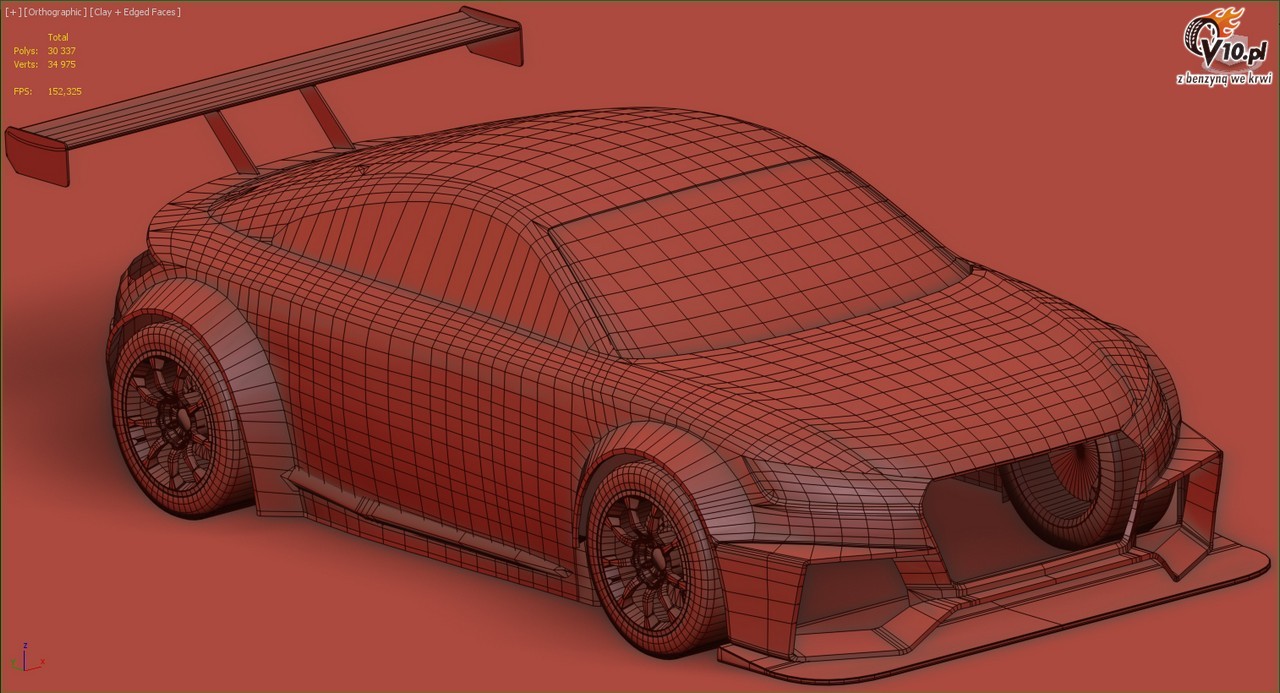Open the Orthographic view label menu
Image resolution: width=1280 pixels, height=693 pixels.
(55, 12)
